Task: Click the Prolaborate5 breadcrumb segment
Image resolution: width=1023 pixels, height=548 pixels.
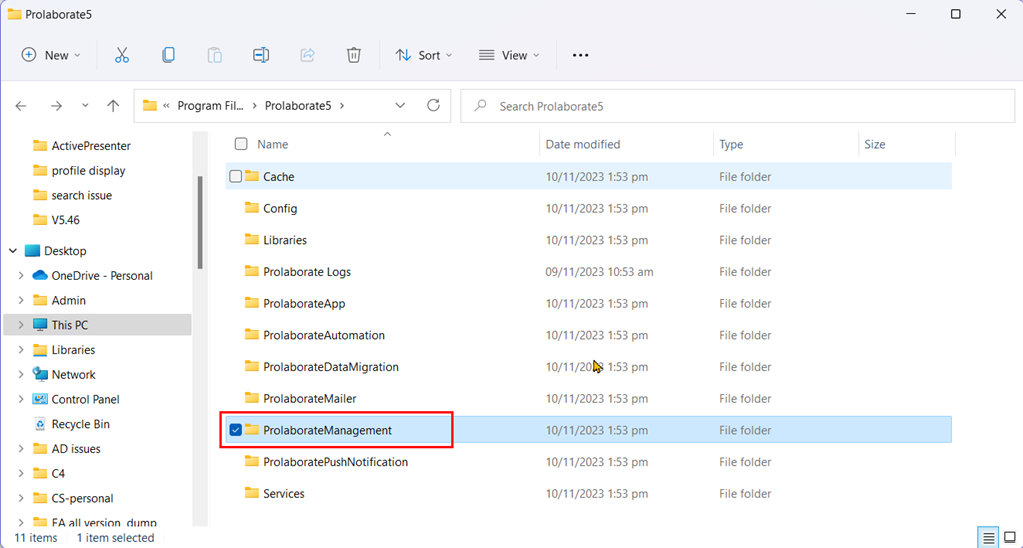Action: [299, 106]
